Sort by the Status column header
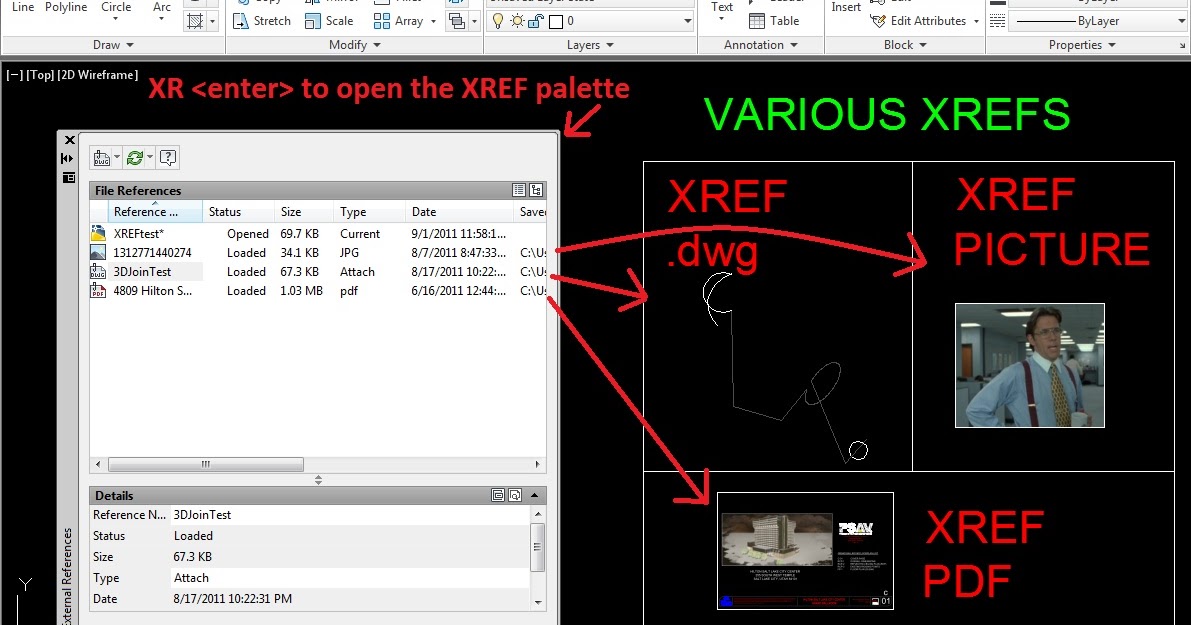The height and width of the screenshot is (625, 1191). click(238, 212)
